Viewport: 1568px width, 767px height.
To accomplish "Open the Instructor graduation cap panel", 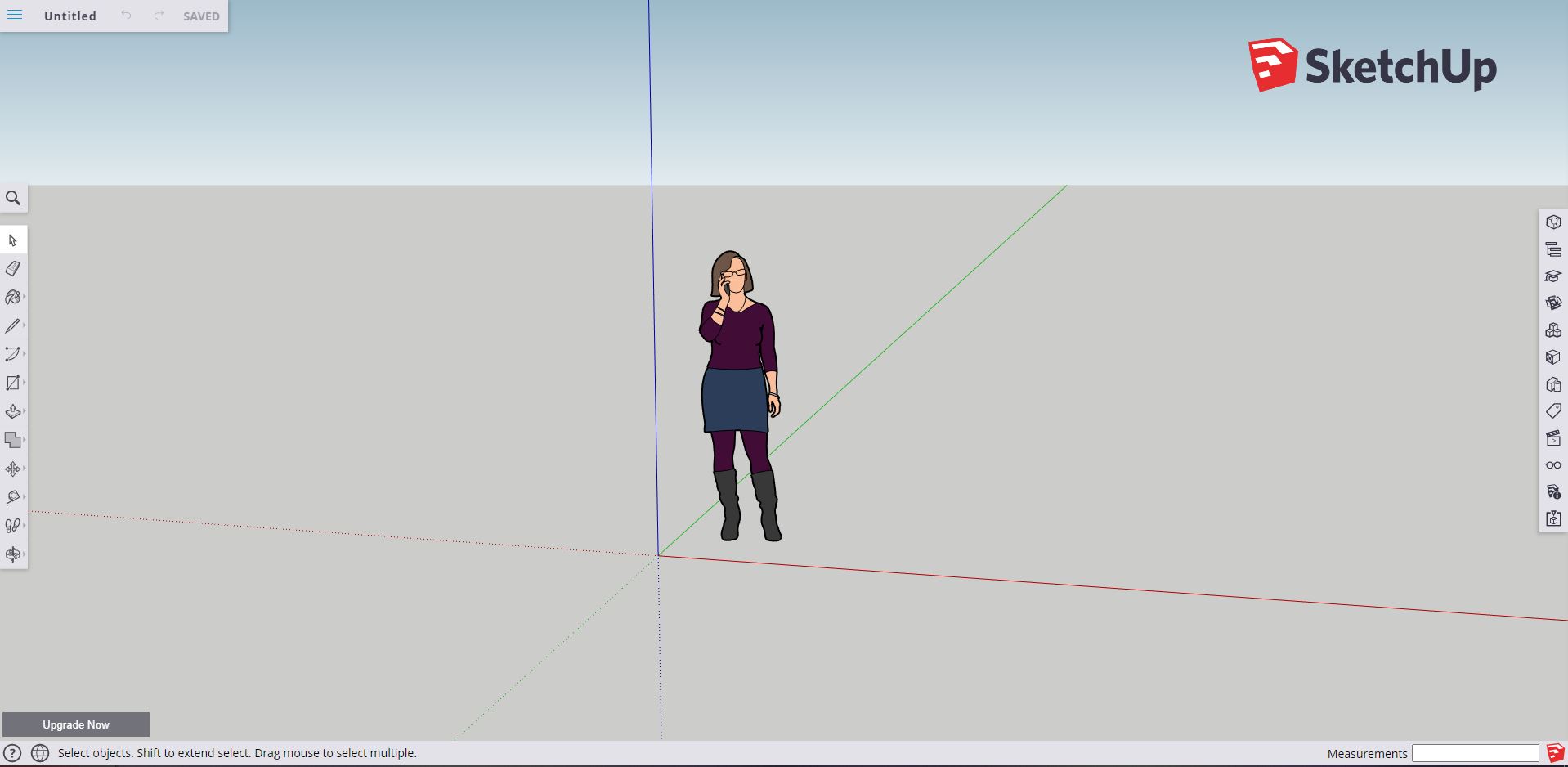I will click(1553, 276).
